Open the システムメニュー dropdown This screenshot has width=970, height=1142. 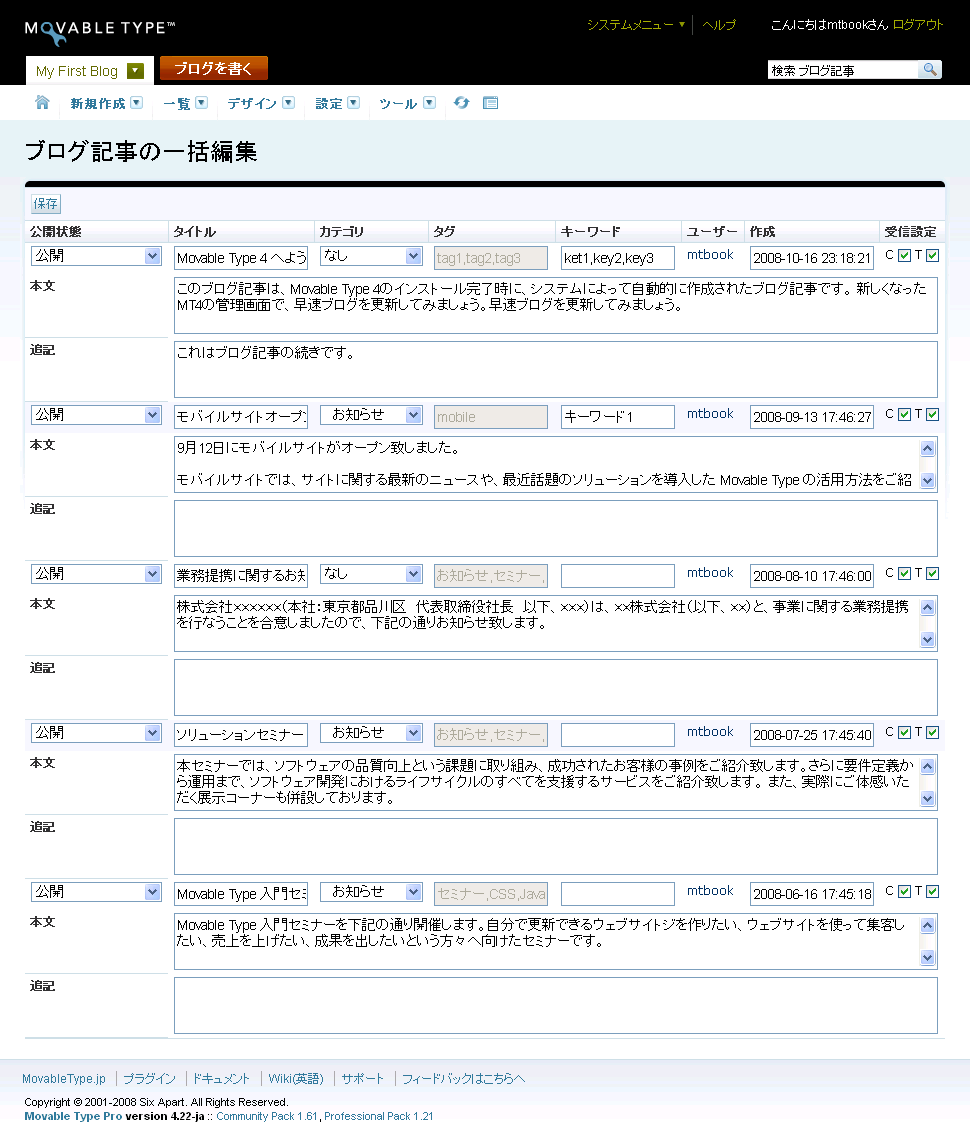click(636, 25)
